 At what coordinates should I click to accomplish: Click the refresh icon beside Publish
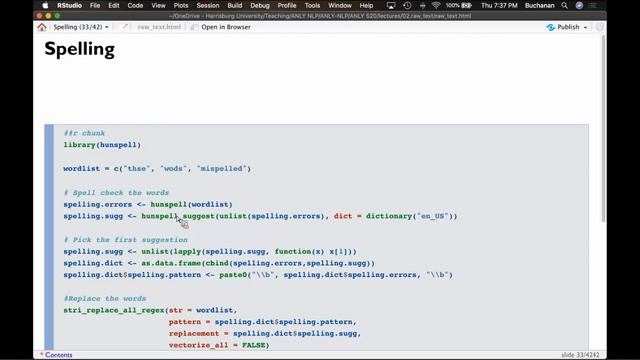pos(599,27)
